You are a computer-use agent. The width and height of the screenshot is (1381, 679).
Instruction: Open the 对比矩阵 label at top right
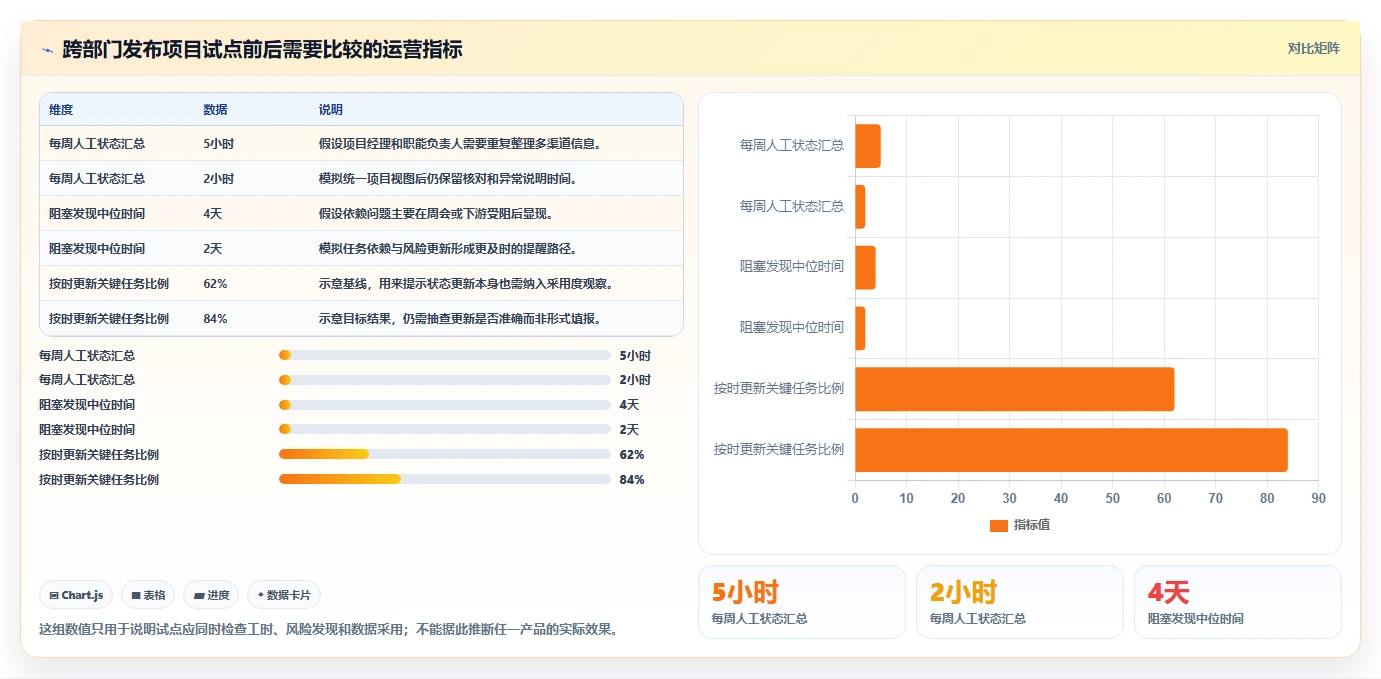(1313, 48)
